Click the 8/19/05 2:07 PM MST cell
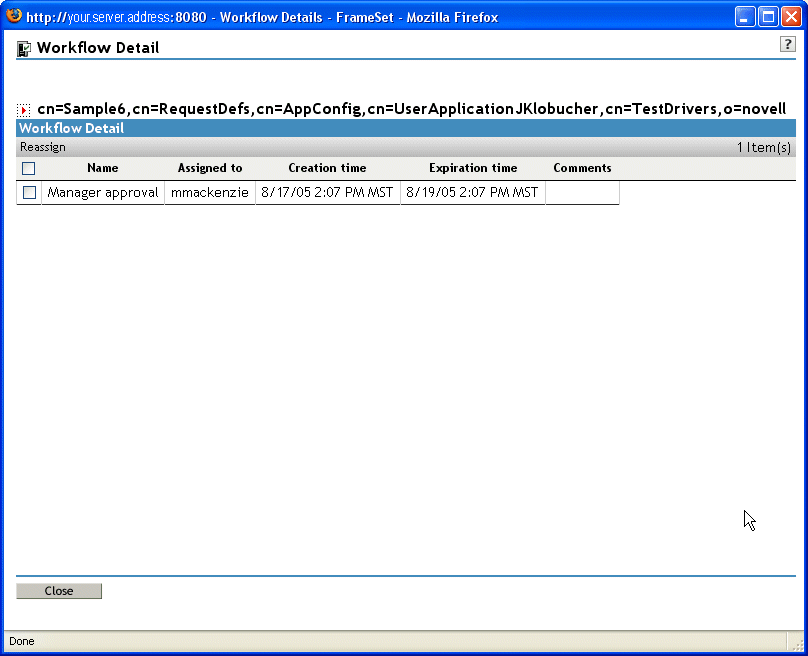Screen dimensions: 808x656 [473, 193]
